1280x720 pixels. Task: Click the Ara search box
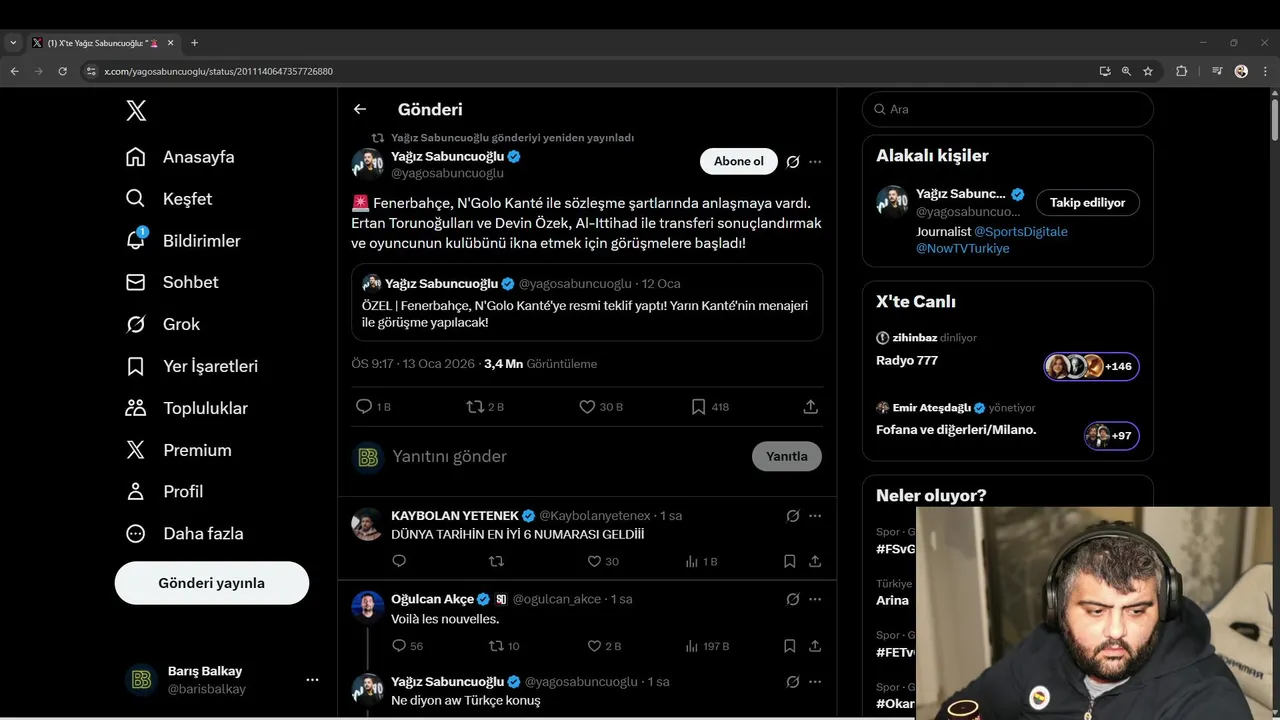pyautogui.click(x=1007, y=109)
